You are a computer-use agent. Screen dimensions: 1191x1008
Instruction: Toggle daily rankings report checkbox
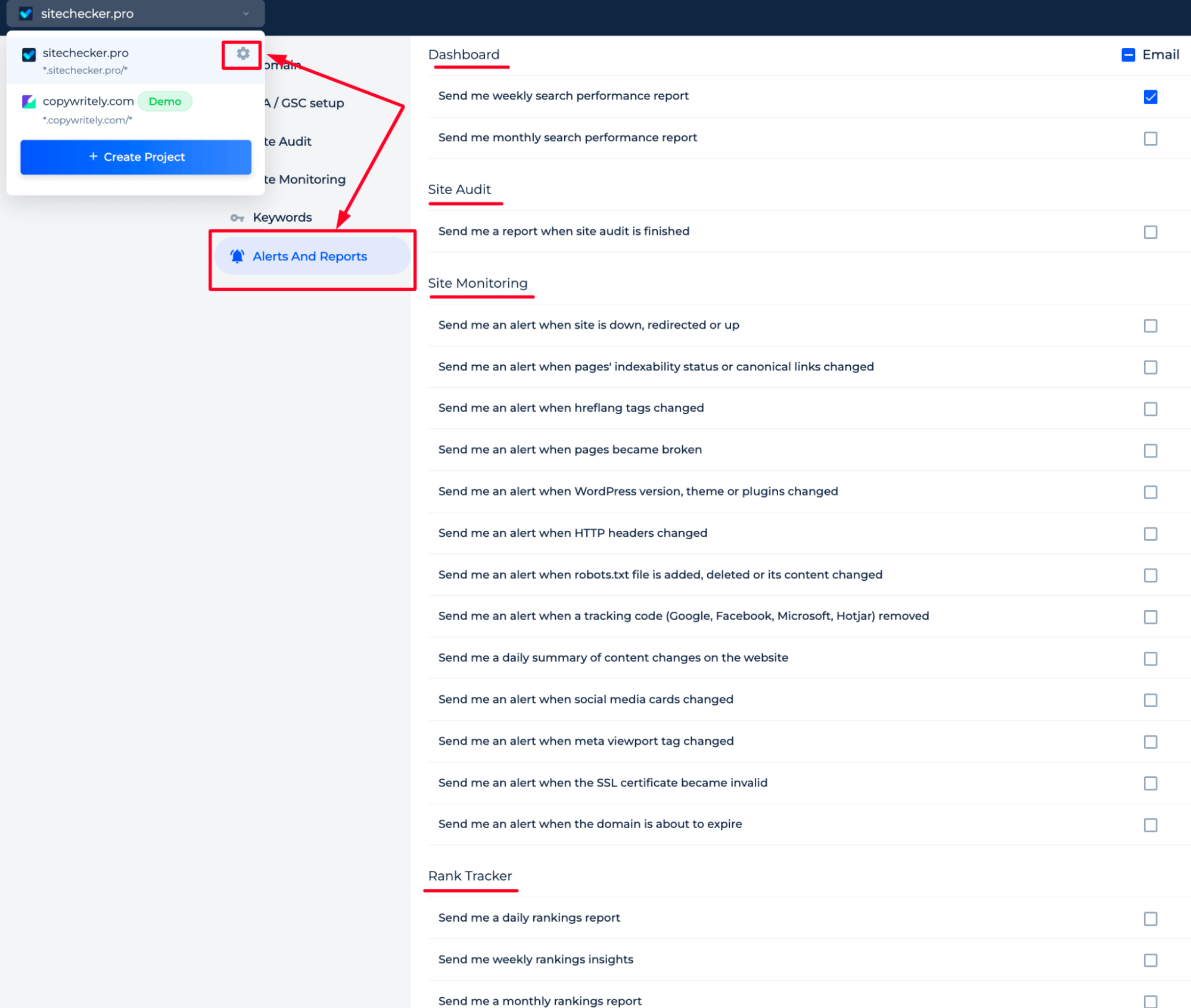(1150, 917)
